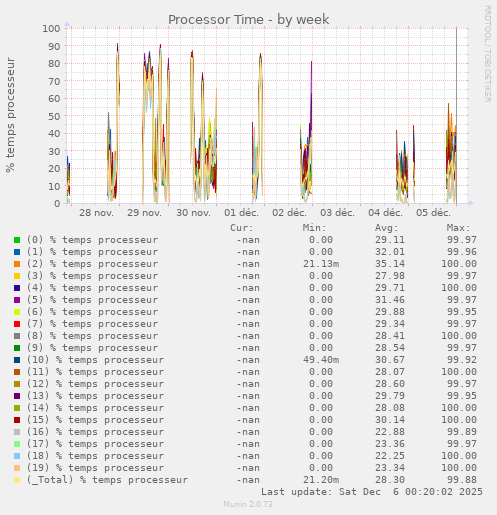Click the '02 déc.' x-axis date label

click(289, 213)
